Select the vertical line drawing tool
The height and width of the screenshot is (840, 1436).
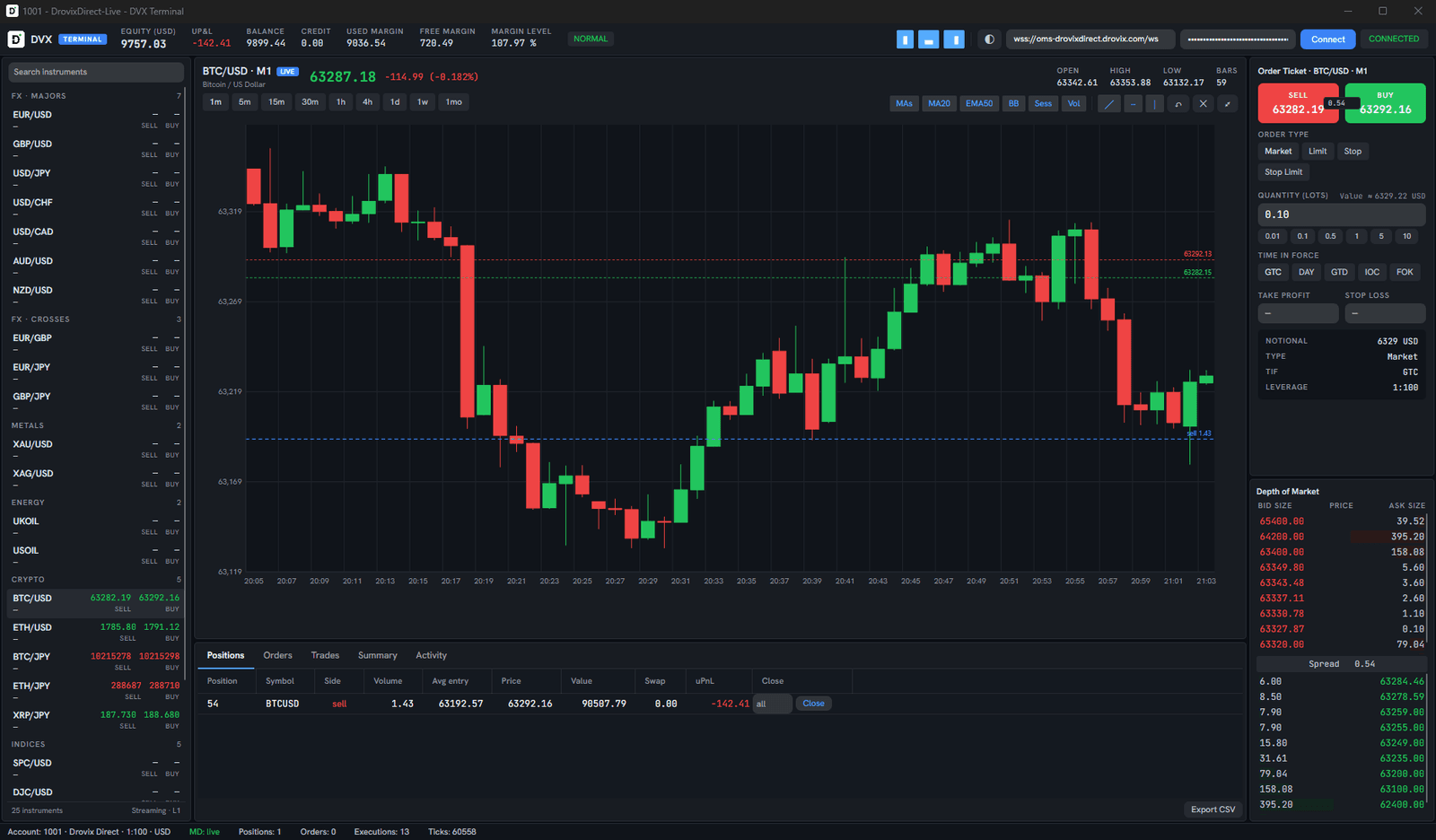(1155, 104)
